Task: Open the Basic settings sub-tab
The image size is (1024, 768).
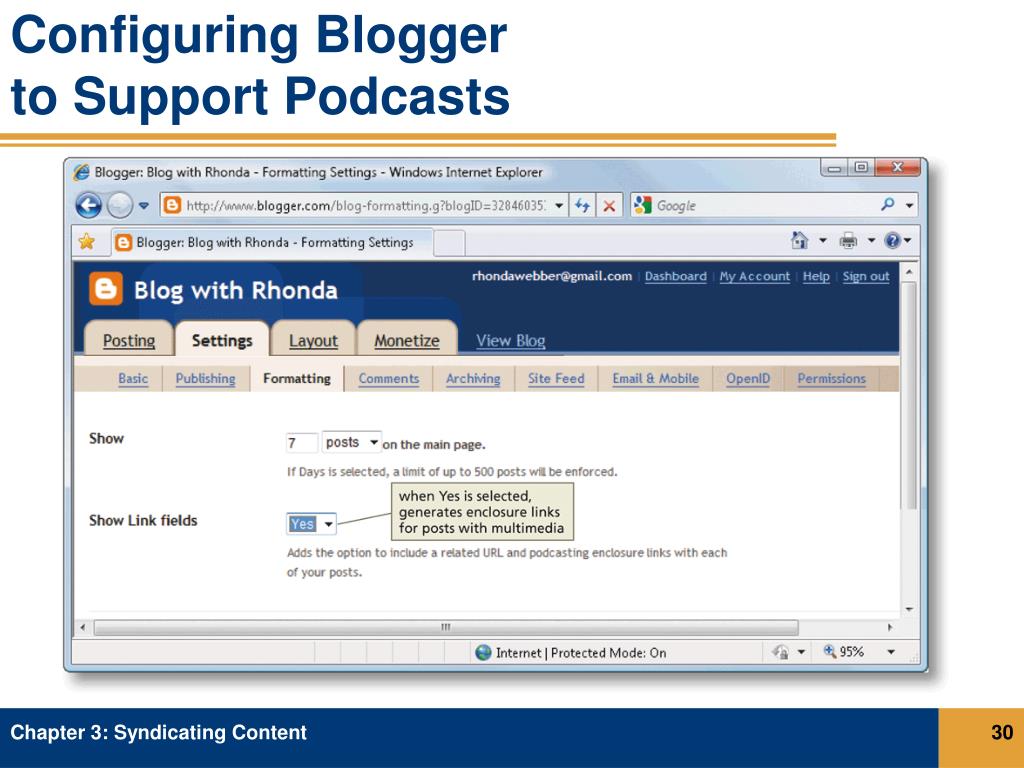Action: 133,379
